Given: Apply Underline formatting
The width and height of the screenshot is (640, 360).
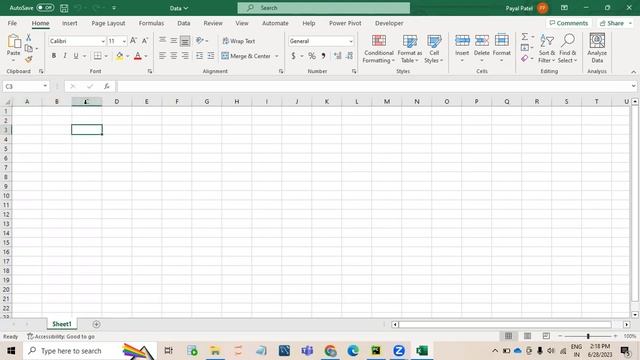Looking at the screenshot, I should (76, 56).
